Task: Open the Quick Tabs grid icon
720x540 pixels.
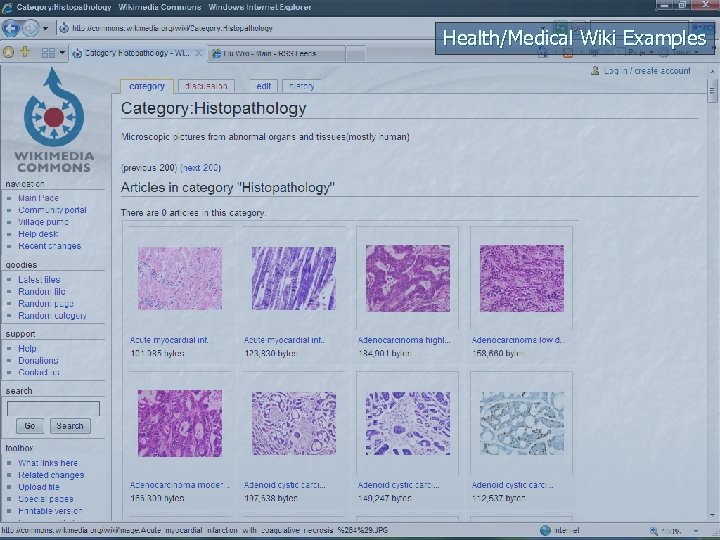Action: (48, 53)
